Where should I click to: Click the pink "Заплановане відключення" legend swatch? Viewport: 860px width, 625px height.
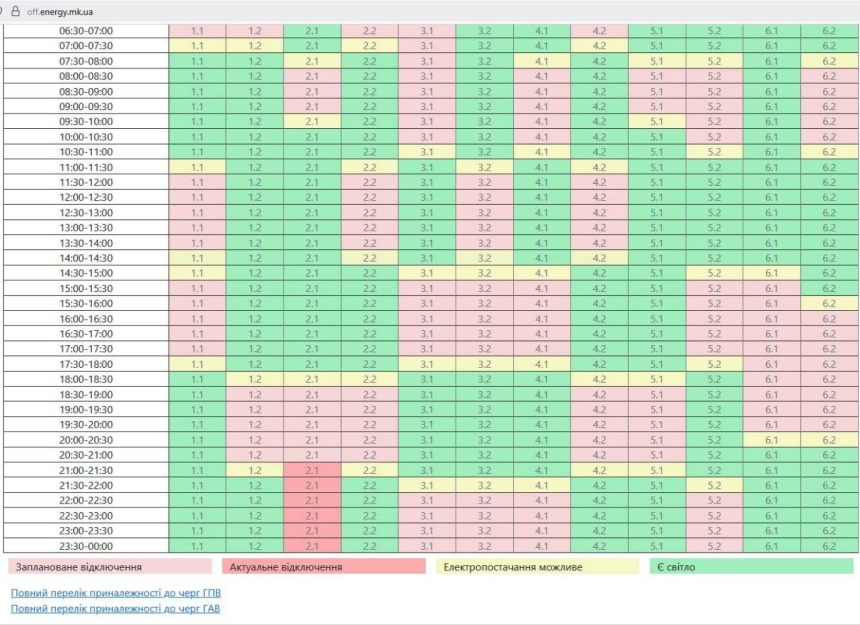110,567
